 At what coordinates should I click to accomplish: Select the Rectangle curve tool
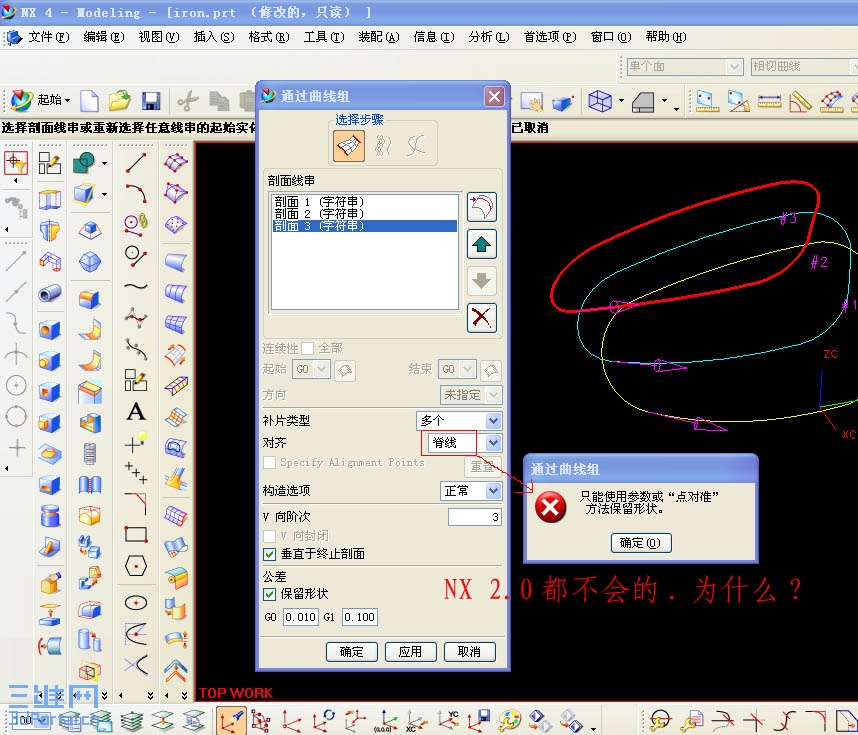[136, 534]
